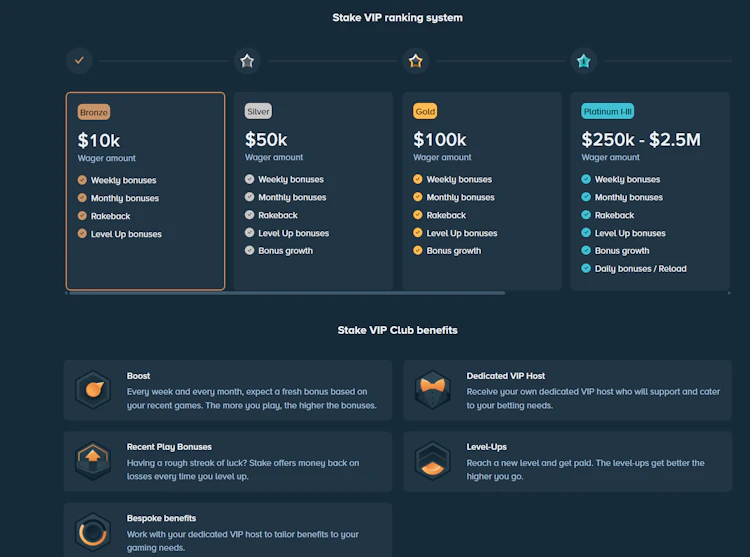
Task: Click Platinum Level Up bonuses text
Action: point(630,233)
